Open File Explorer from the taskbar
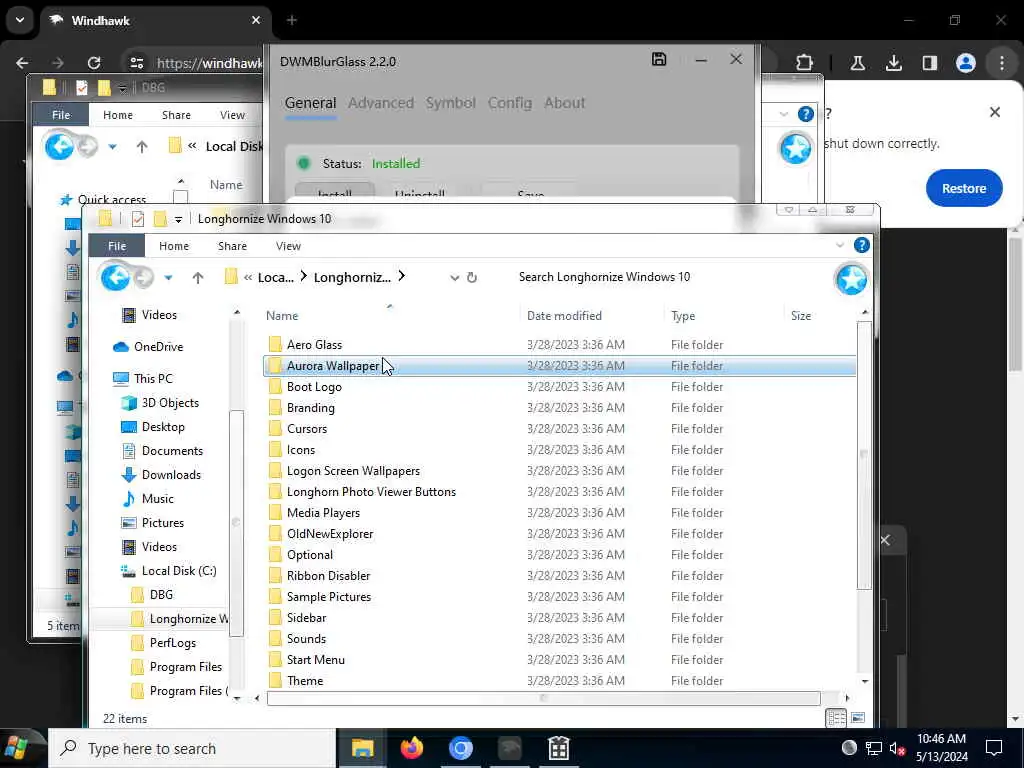Screen dimensions: 1024x768 pyautogui.click(x=362, y=748)
